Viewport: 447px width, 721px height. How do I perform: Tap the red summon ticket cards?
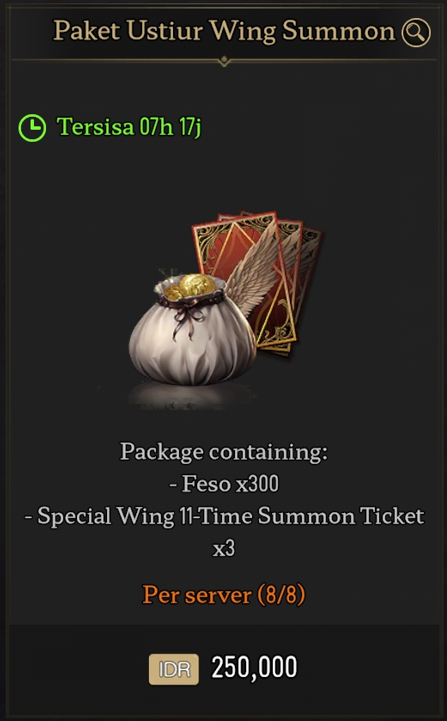click(x=258, y=281)
